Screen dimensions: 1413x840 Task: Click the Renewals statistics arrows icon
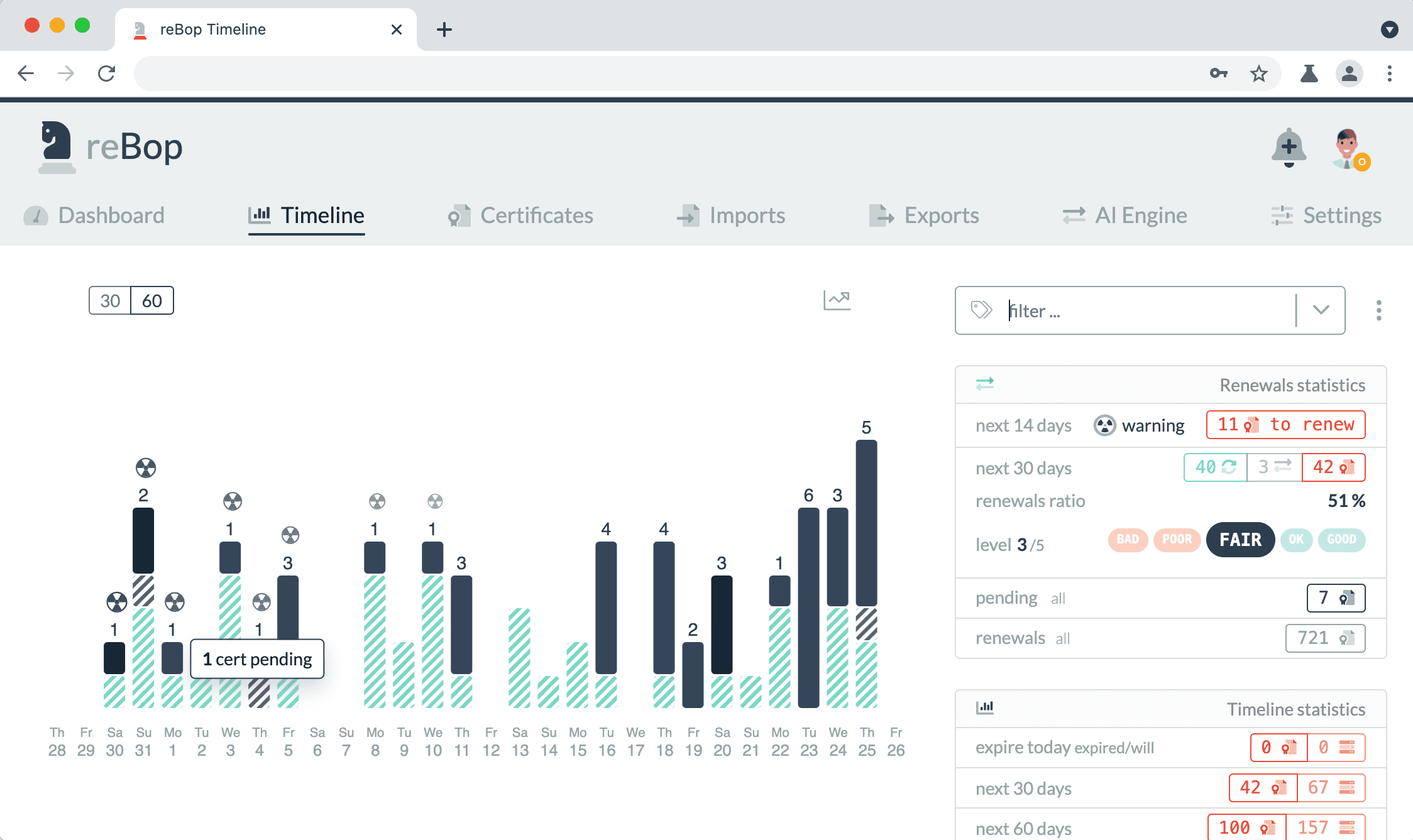pyautogui.click(x=984, y=384)
